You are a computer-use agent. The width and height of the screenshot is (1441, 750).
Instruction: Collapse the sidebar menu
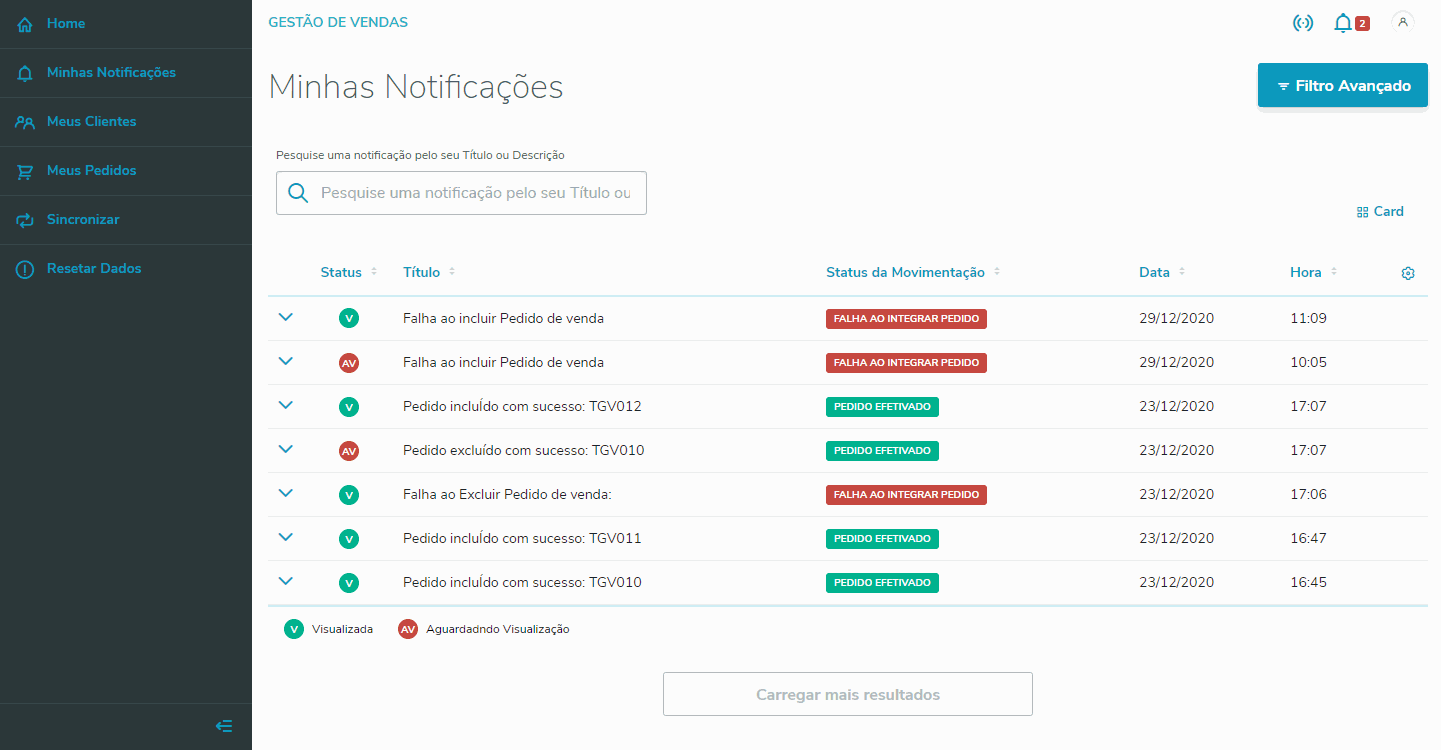224,726
